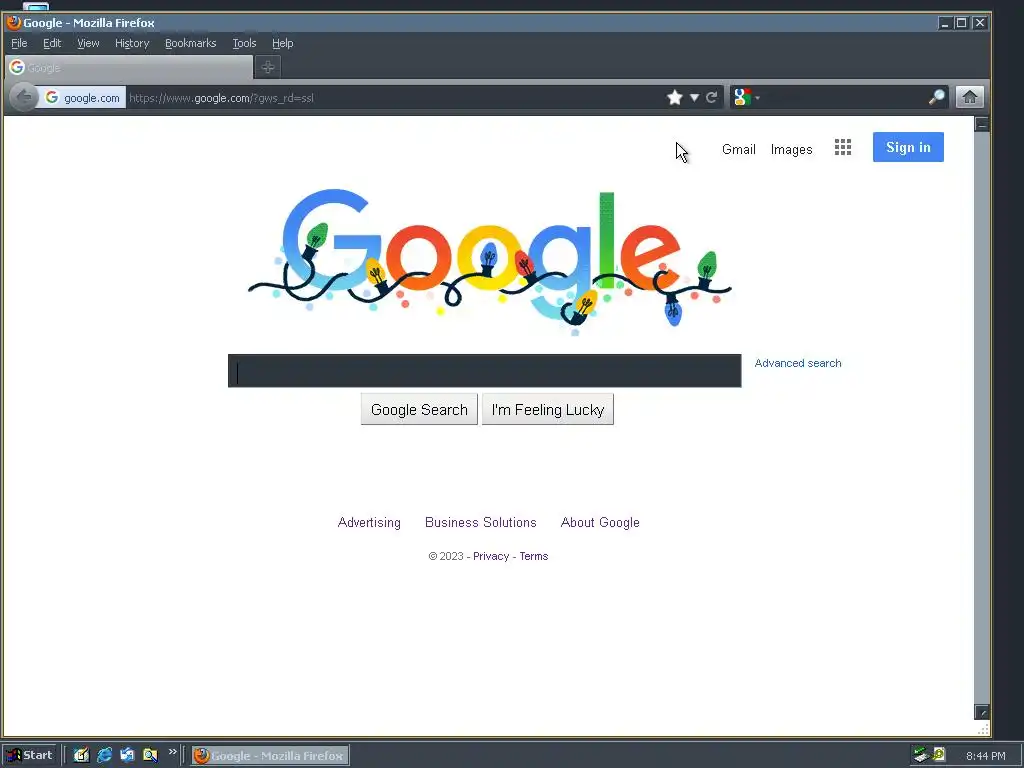Image resolution: width=1024 pixels, height=768 pixels.
Task: Open the Privacy link
Action: 491,556
